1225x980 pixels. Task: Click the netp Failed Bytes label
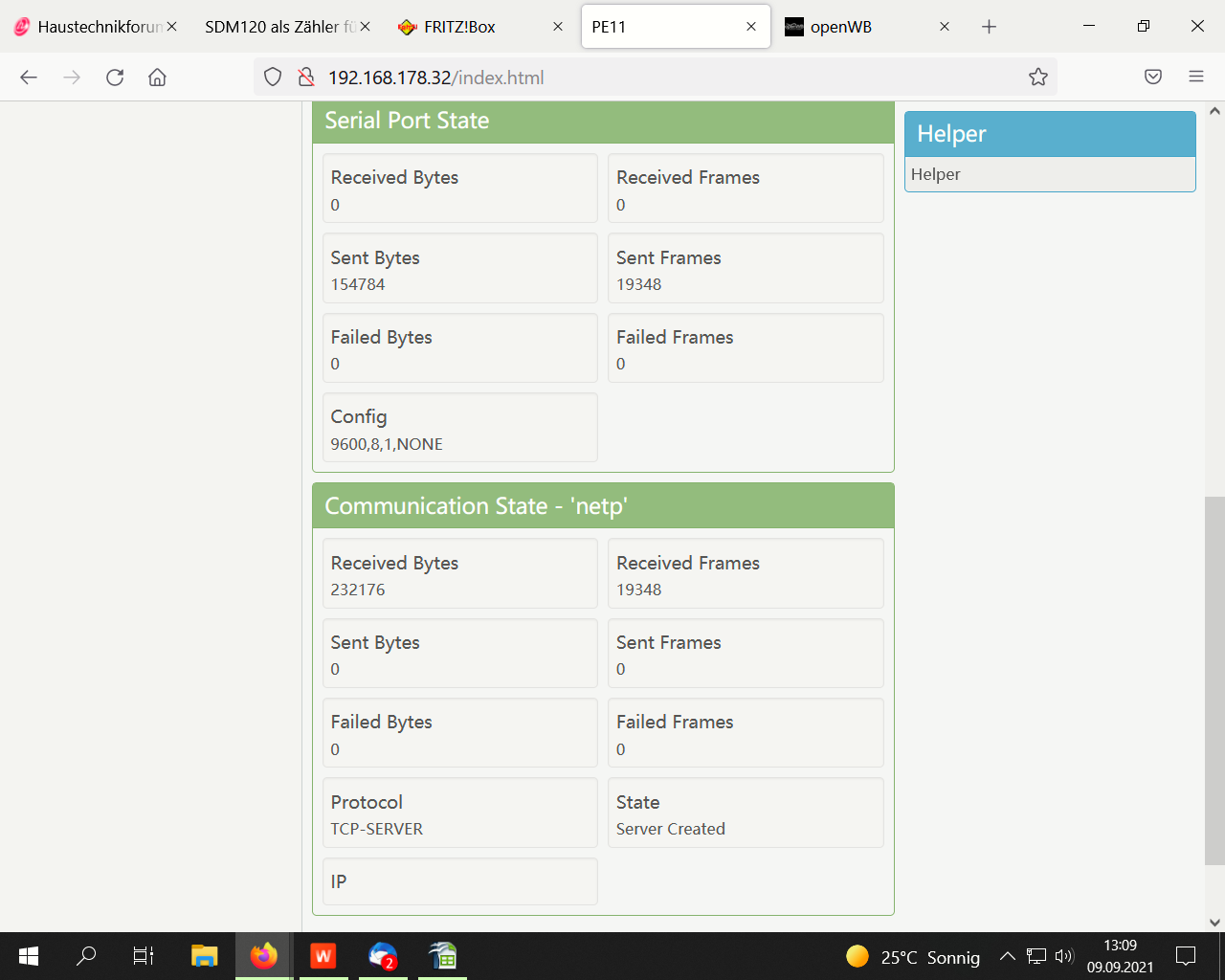coord(381,723)
